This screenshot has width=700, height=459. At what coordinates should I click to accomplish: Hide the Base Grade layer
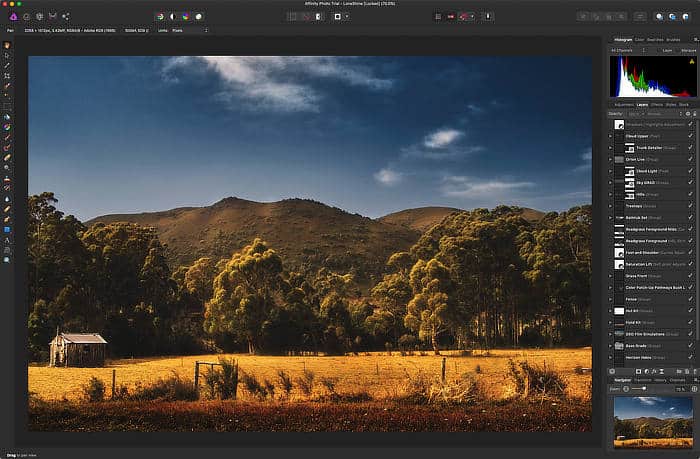(691, 346)
